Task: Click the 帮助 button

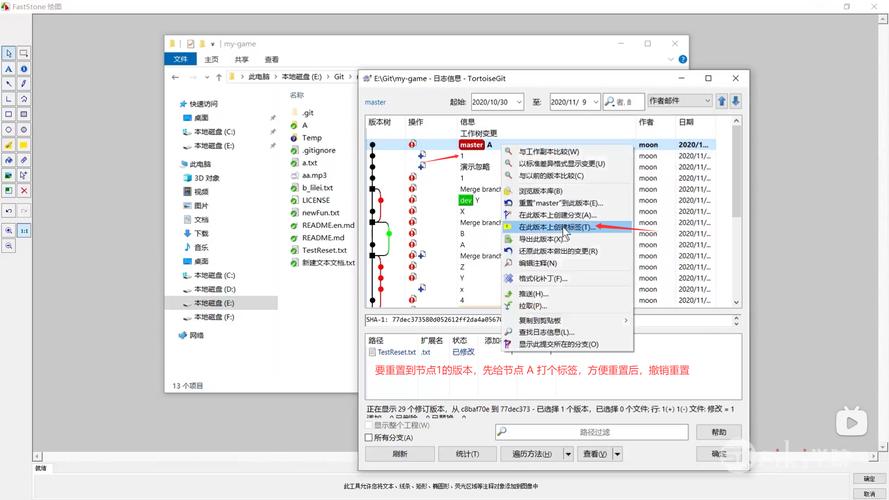Action: (x=719, y=432)
